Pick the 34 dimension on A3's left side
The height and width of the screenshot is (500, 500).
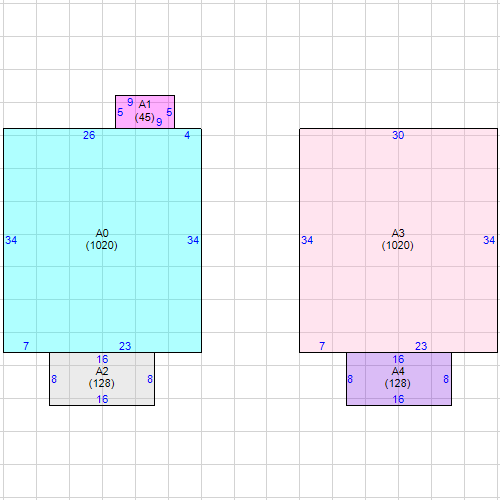click(307, 240)
